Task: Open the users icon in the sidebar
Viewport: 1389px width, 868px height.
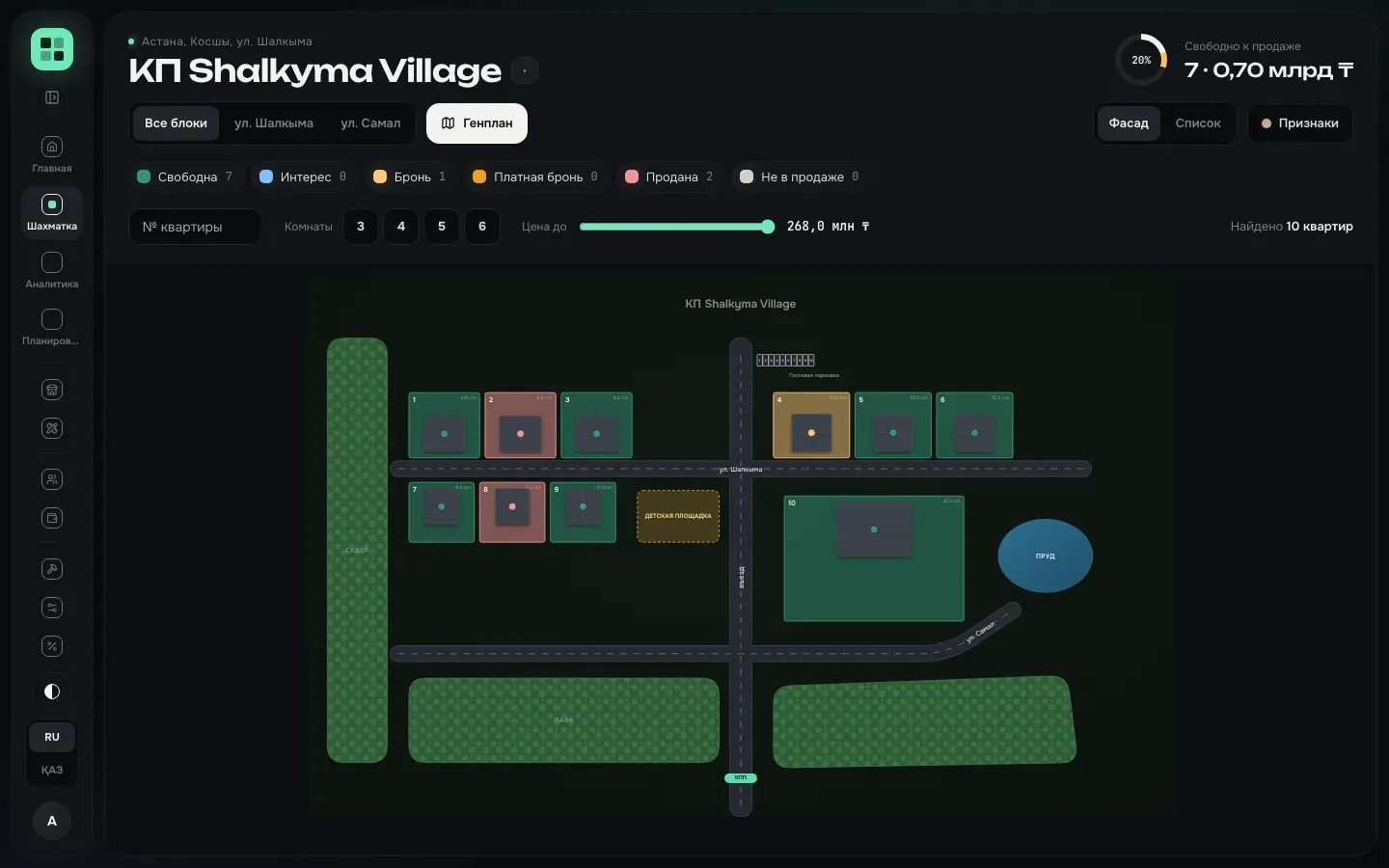Action: tap(52, 479)
